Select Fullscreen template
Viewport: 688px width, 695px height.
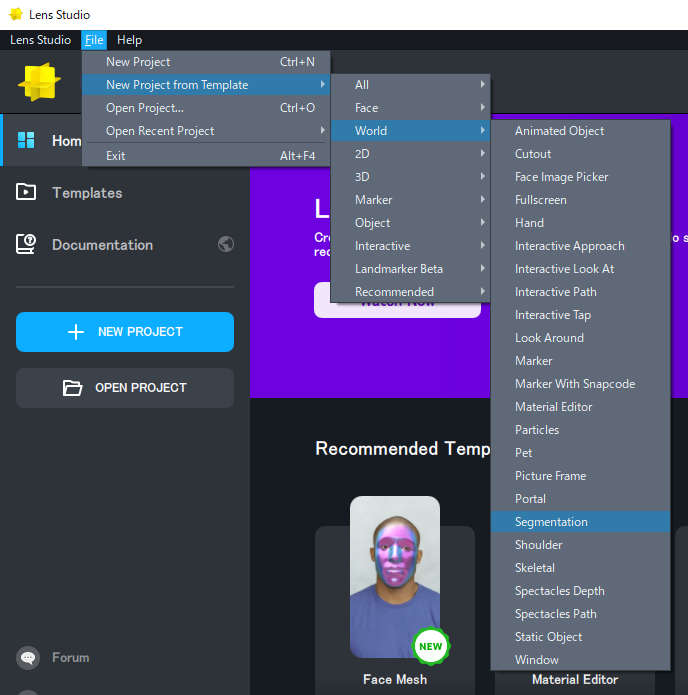(x=580, y=200)
